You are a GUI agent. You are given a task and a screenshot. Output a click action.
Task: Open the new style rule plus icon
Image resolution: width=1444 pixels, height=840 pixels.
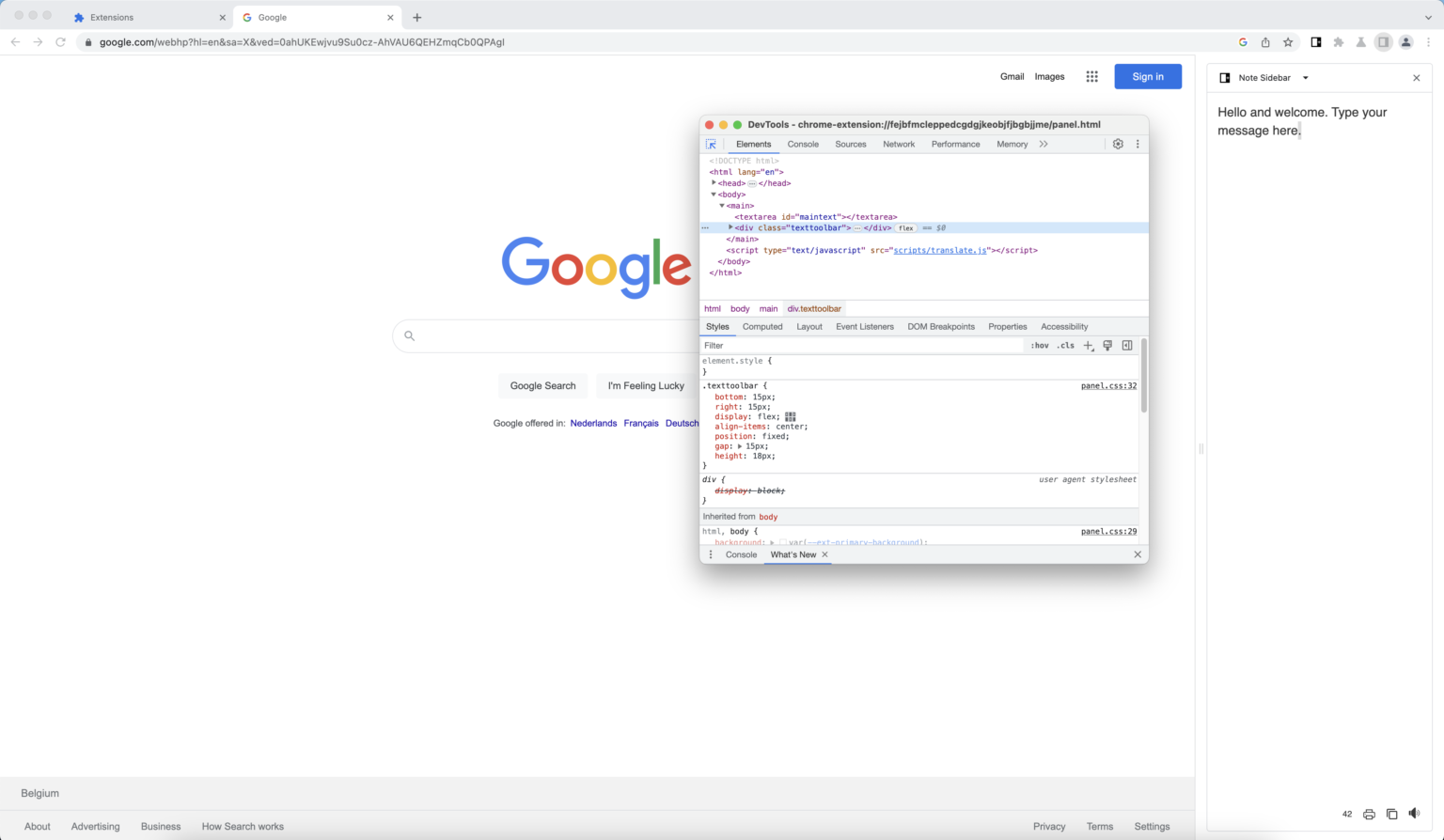[1088, 346]
